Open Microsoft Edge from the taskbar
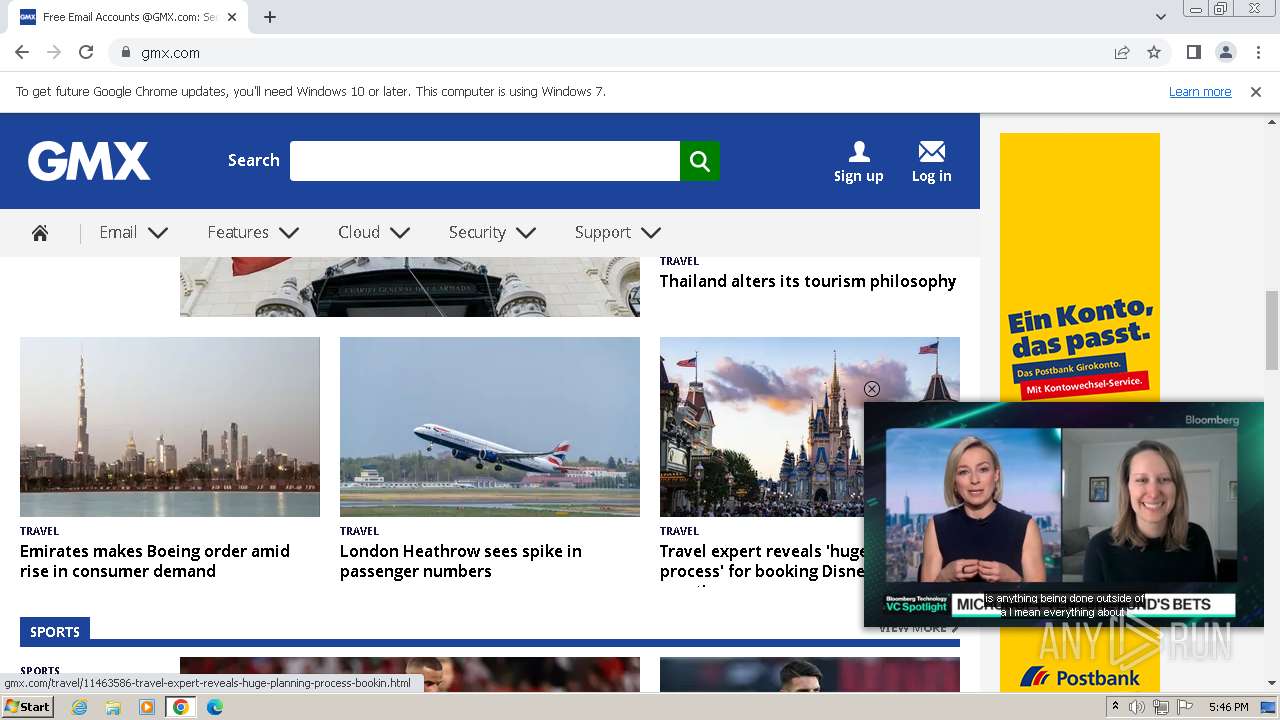Image resolution: width=1280 pixels, height=720 pixels. (x=215, y=707)
